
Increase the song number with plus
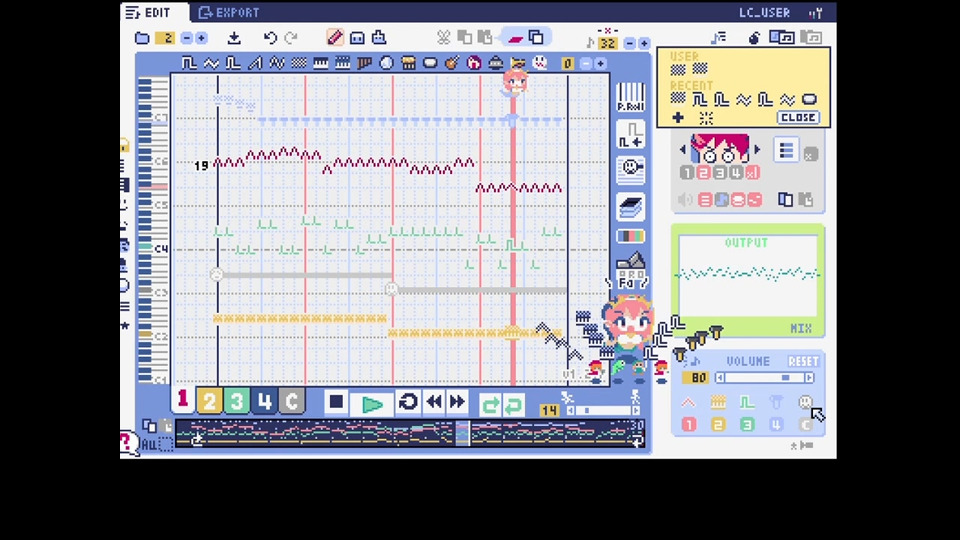[x=201, y=38]
